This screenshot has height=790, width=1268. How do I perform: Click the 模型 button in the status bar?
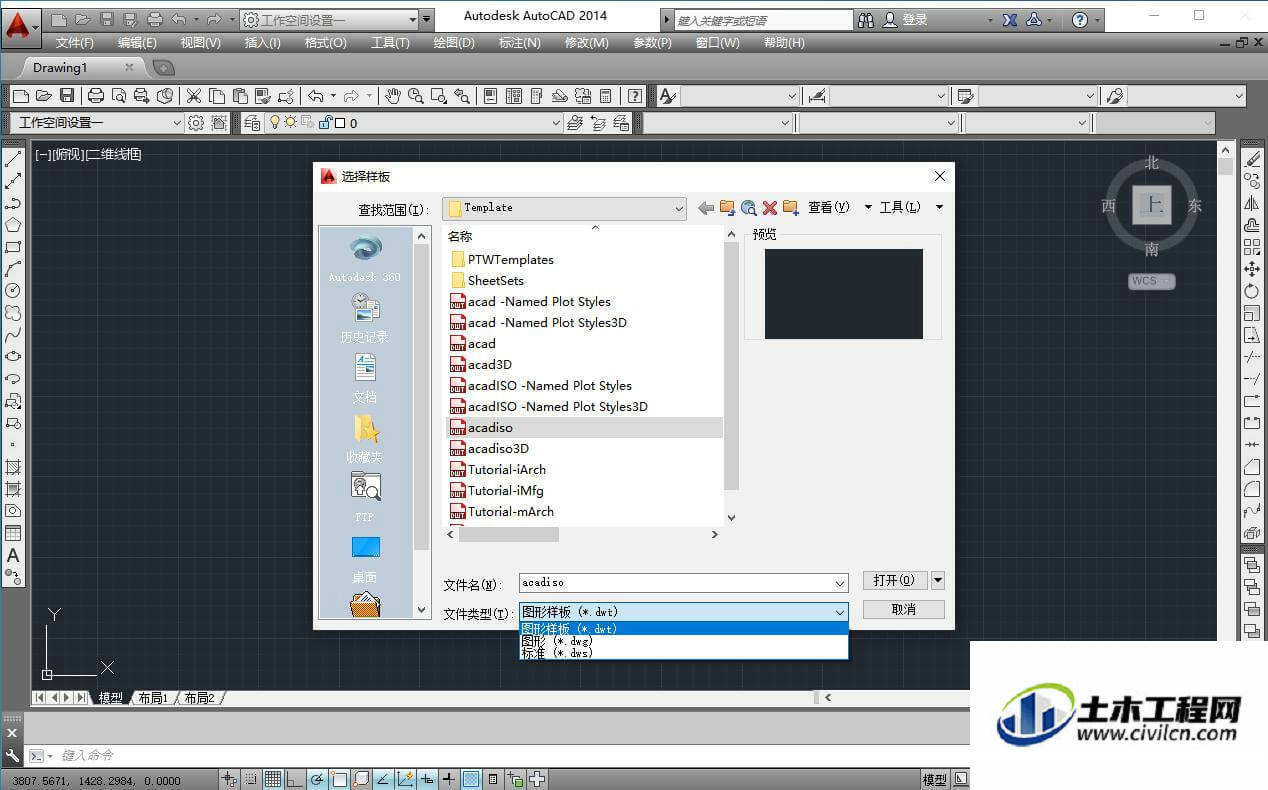(x=934, y=780)
